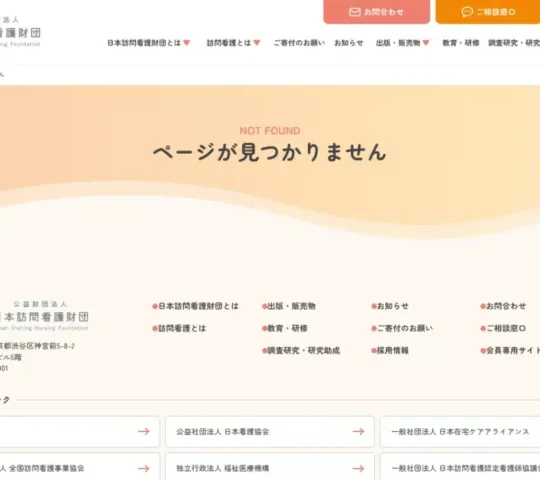Open the 公益社団法人 日本看護協会 link card
540x480 pixels.
pyautogui.click(x=270, y=431)
